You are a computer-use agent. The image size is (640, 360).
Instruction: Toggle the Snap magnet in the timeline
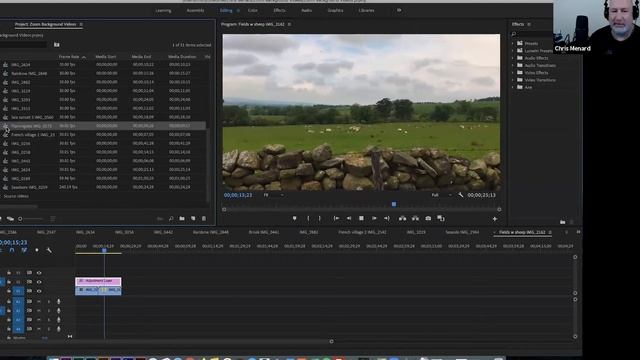(12, 250)
